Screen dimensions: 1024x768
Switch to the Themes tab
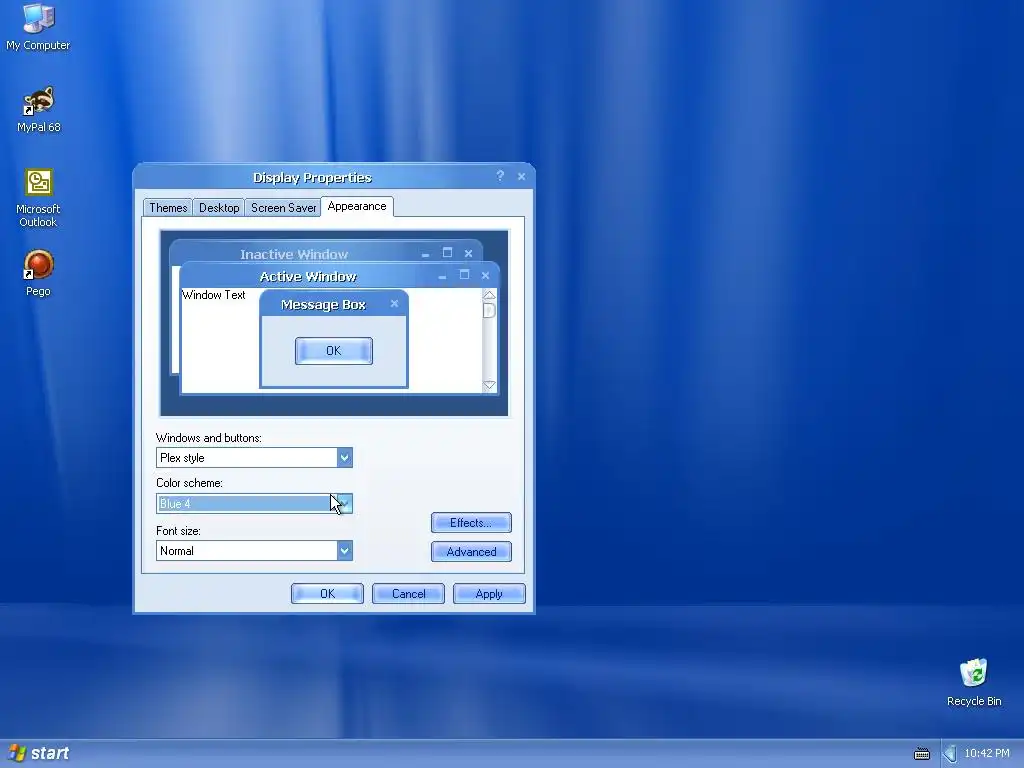168,208
